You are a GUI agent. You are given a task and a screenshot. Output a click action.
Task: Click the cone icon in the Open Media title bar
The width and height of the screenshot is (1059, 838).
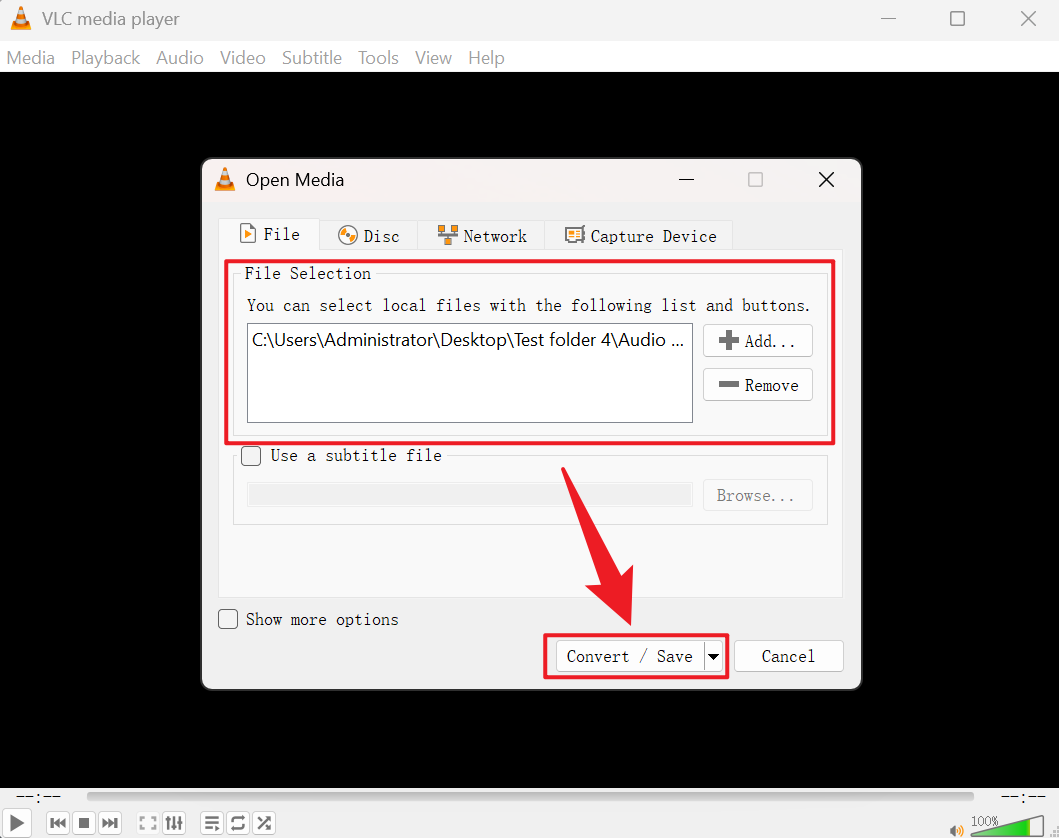point(225,180)
